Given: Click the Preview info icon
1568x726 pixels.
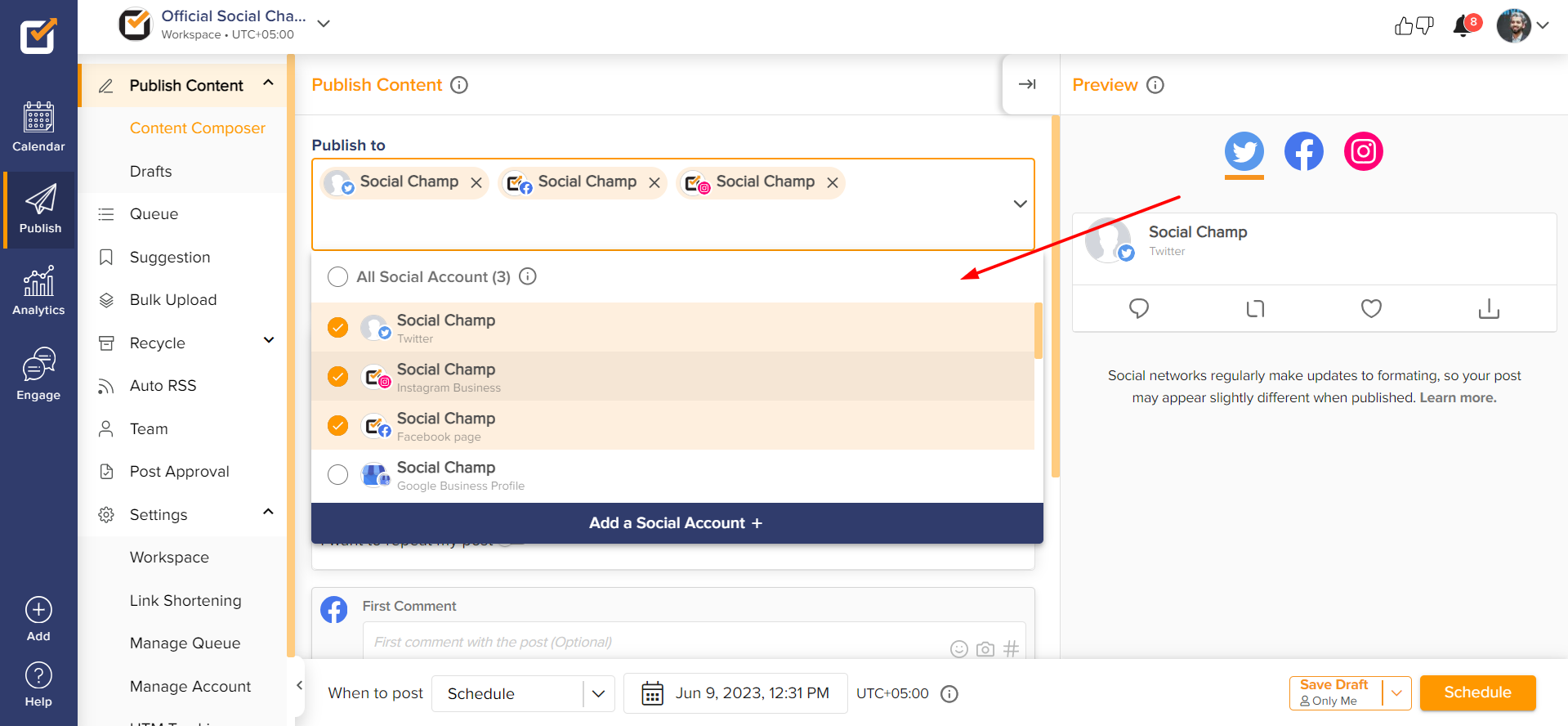Looking at the screenshot, I should coord(1155,85).
